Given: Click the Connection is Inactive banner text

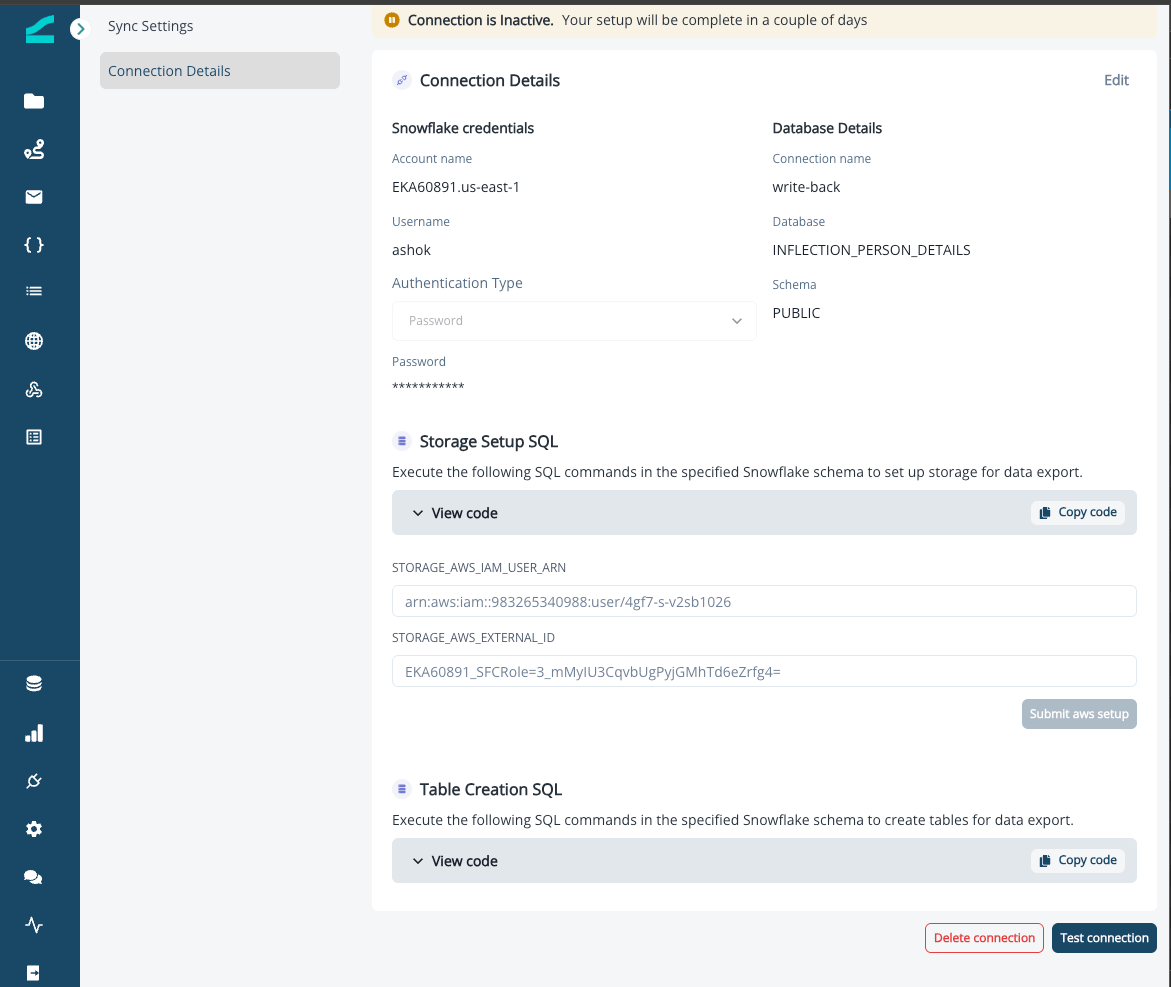Looking at the screenshot, I should pos(480,20).
